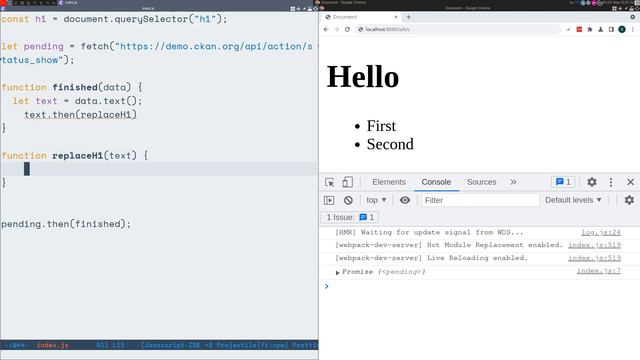Open log.js:24 source link

pos(601,232)
